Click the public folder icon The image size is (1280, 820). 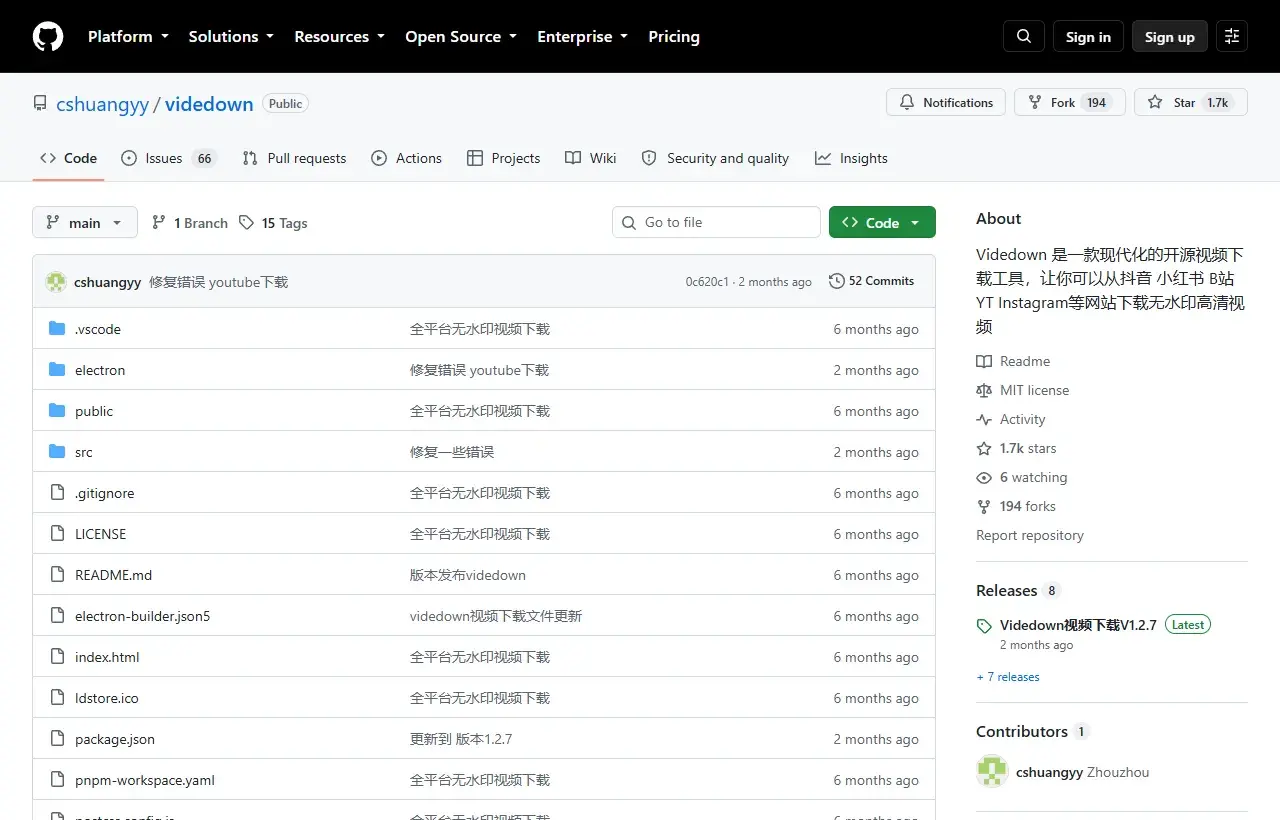[57, 411]
